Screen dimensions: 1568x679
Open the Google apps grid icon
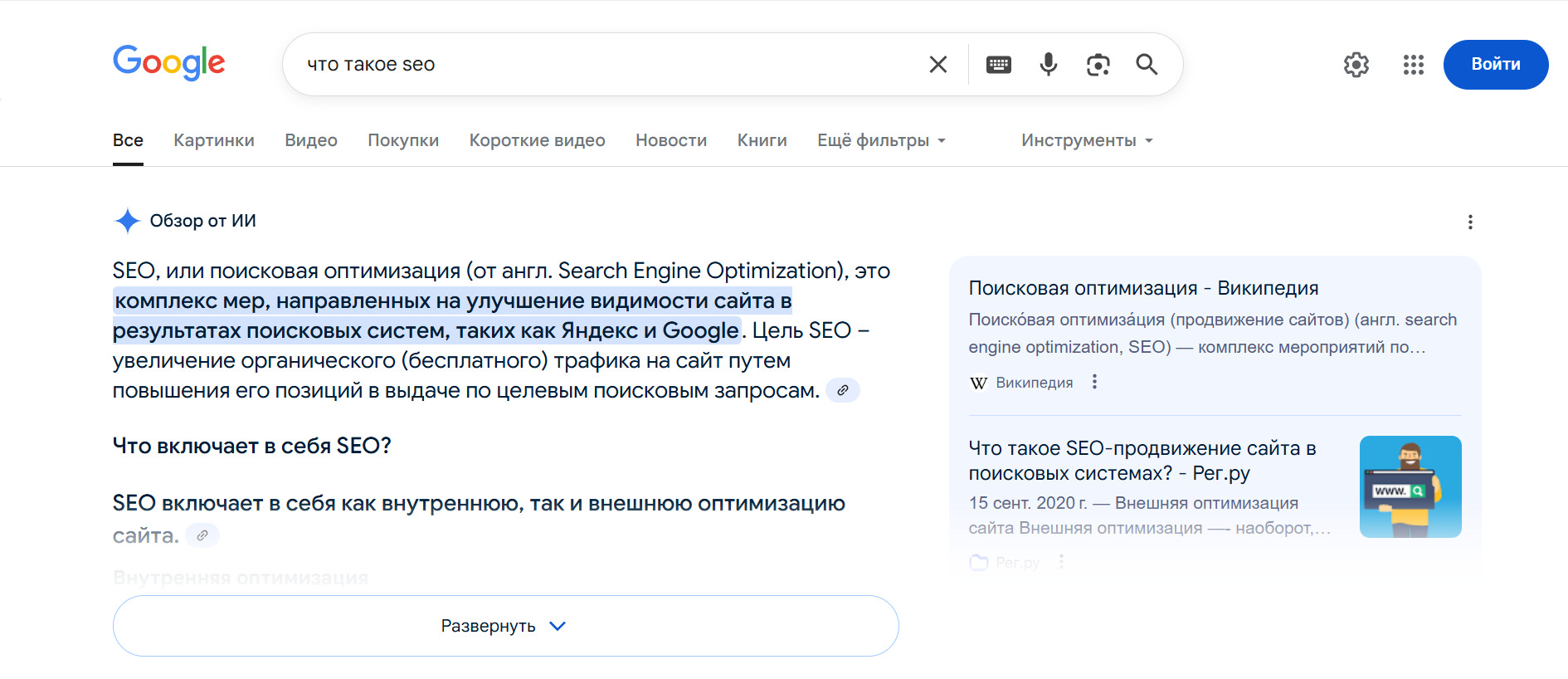point(1414,65)
